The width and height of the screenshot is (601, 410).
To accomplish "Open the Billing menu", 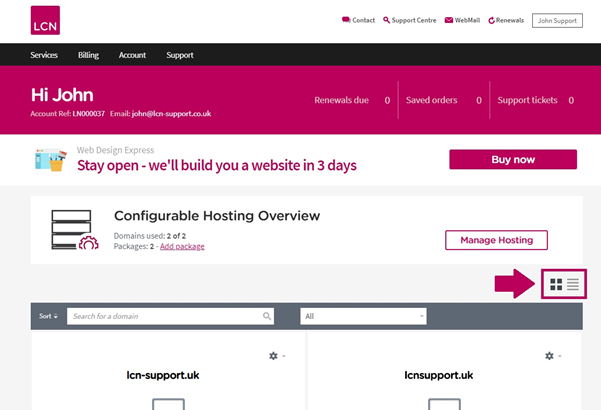I will [89, 55].
